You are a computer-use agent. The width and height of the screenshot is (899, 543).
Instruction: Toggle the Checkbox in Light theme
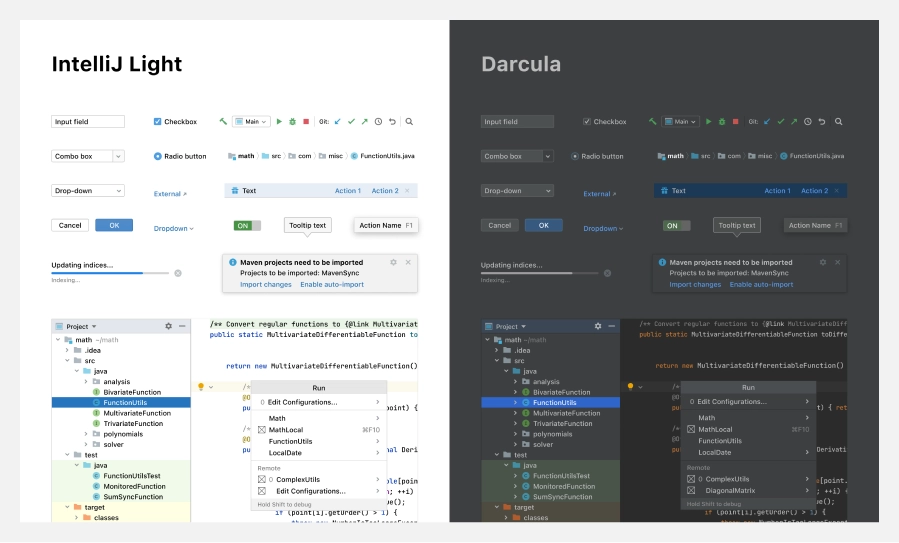coord(157,122)
